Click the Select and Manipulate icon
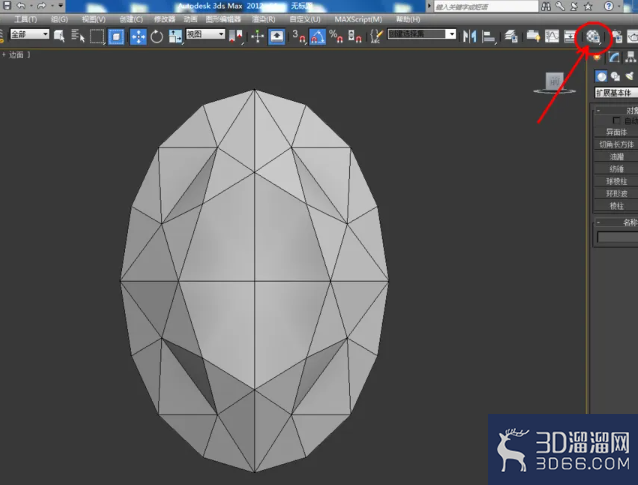 point(258,37)
